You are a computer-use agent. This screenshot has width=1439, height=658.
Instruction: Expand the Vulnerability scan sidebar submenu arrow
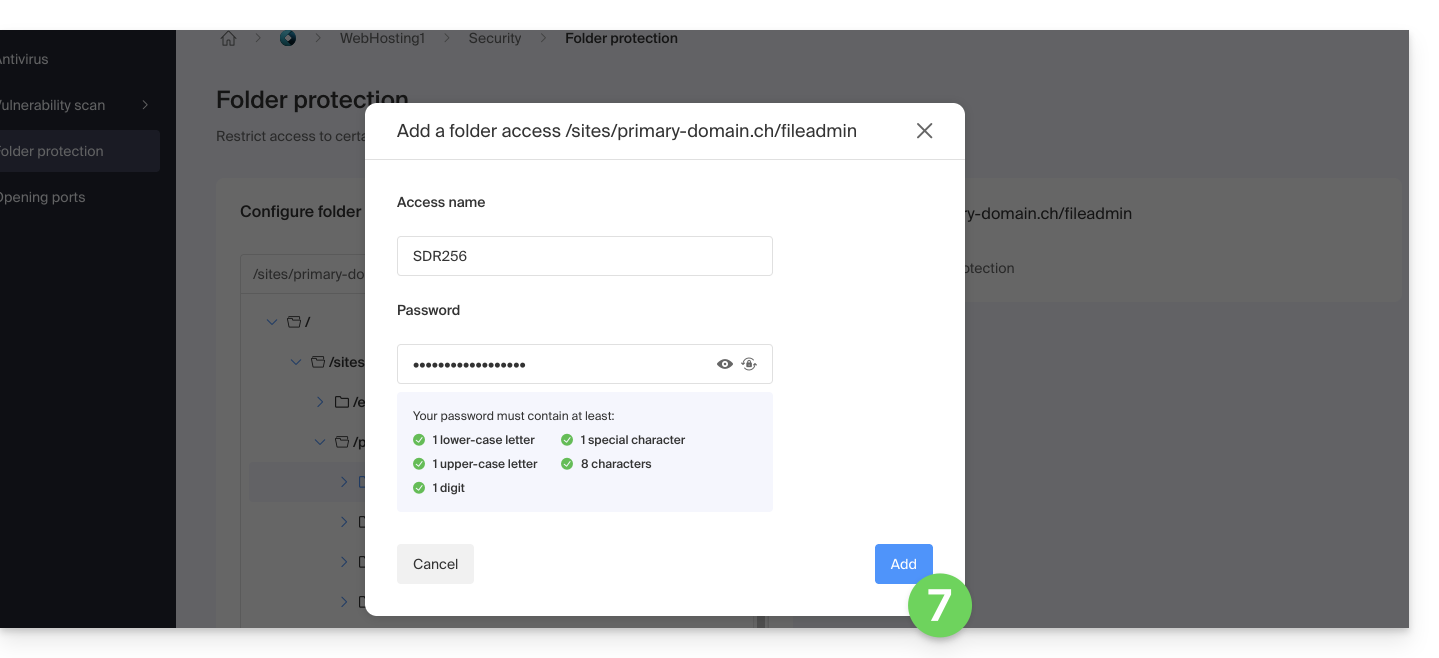[145, 105]
